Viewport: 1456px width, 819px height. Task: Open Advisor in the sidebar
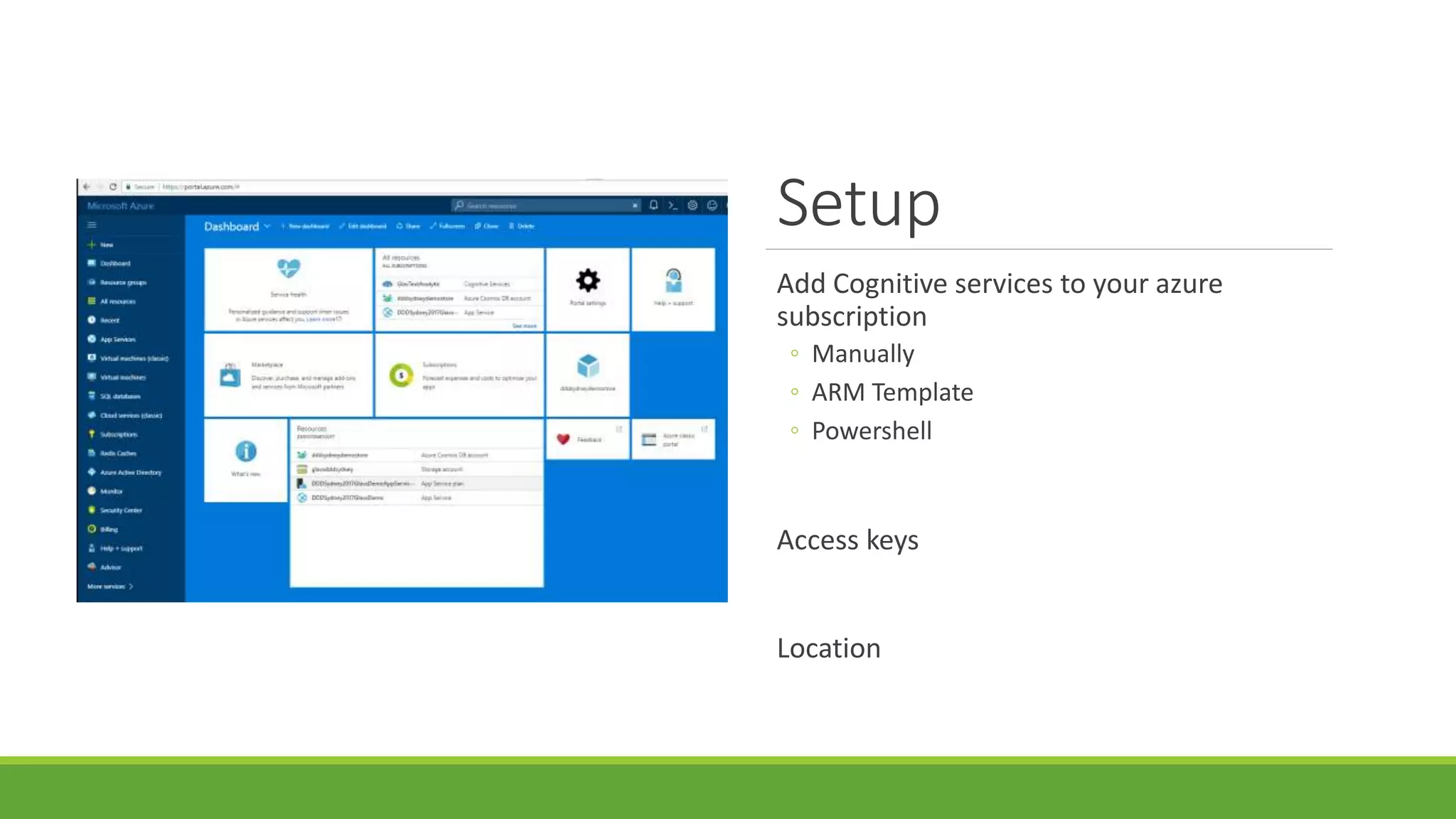[110, 567]
